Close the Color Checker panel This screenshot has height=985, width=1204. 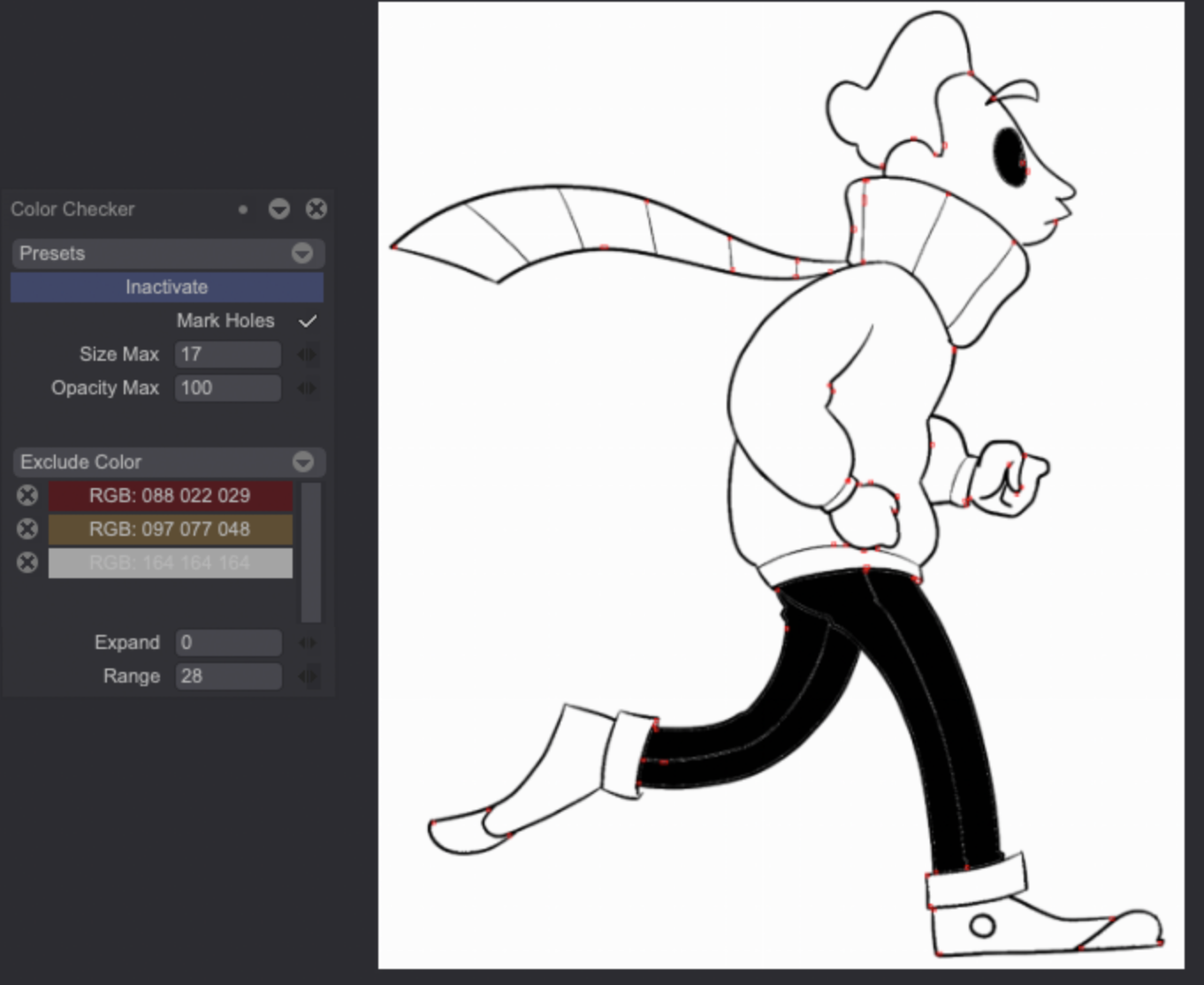tap(316, 209)
